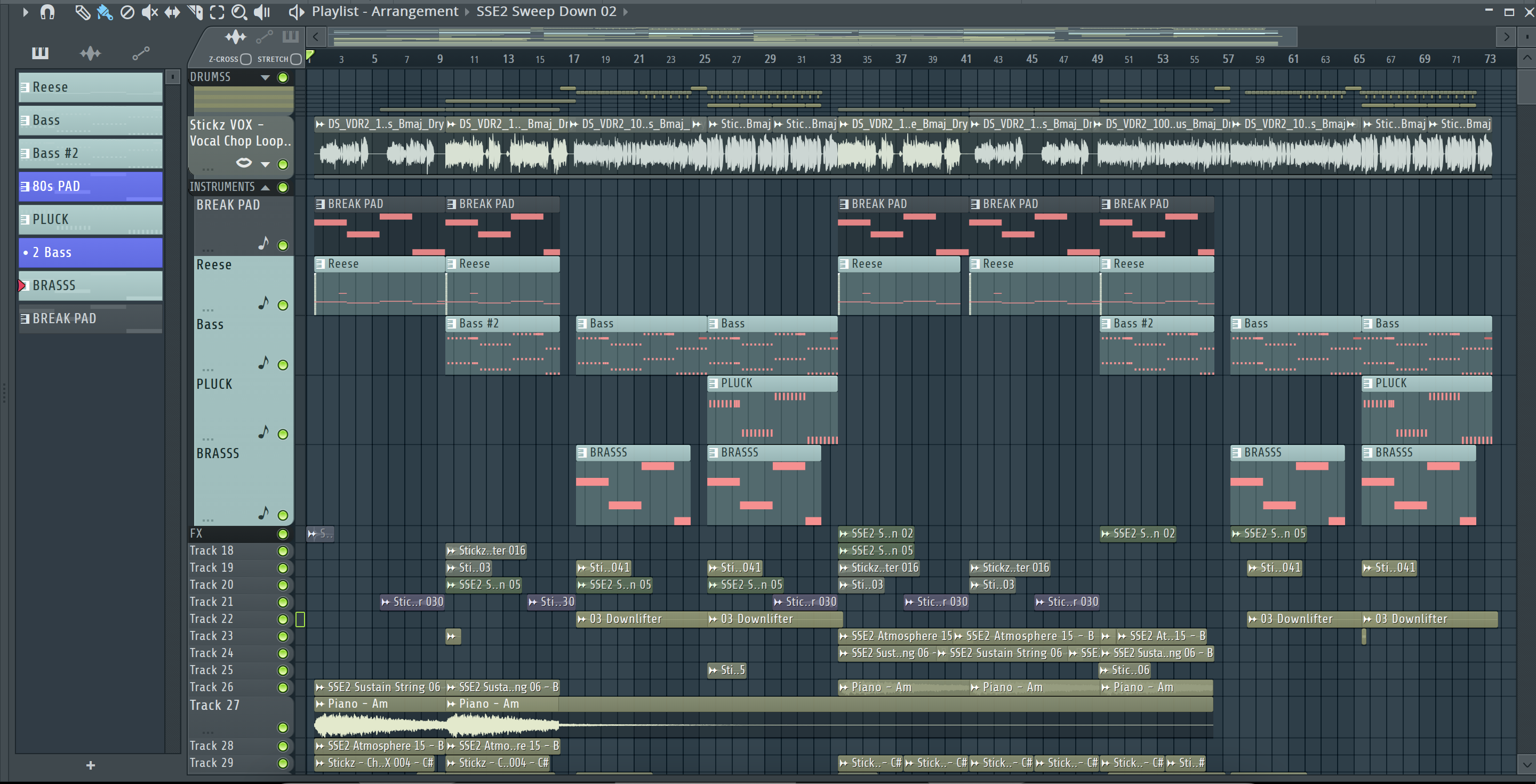This screenshot has height=784, width=1536.
Task: Click bar 33 on the timeline ruler
Action: [835, 59]
